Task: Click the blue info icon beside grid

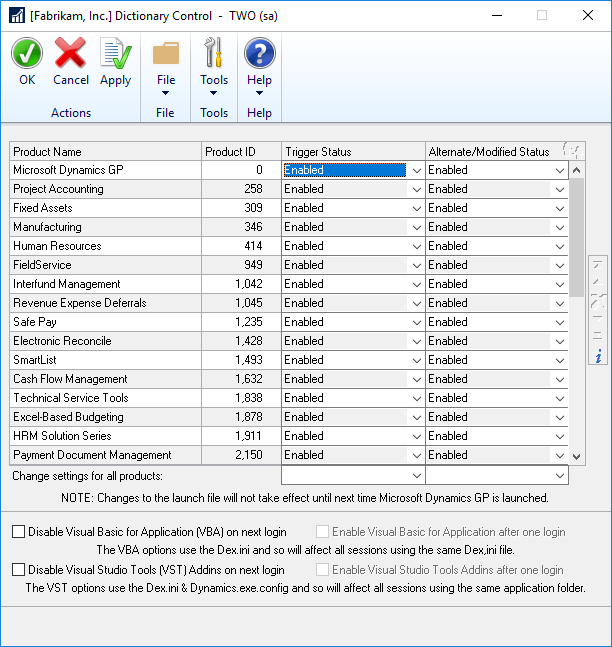Action: [598, 356]
